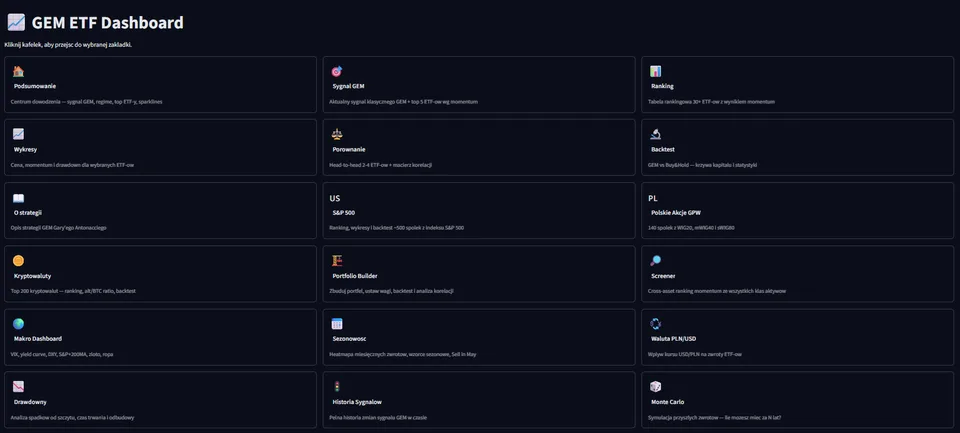This screenshot has width=960, height=433.
Task: Select the Porownanie comparison tile
Action: click(479, 148)
